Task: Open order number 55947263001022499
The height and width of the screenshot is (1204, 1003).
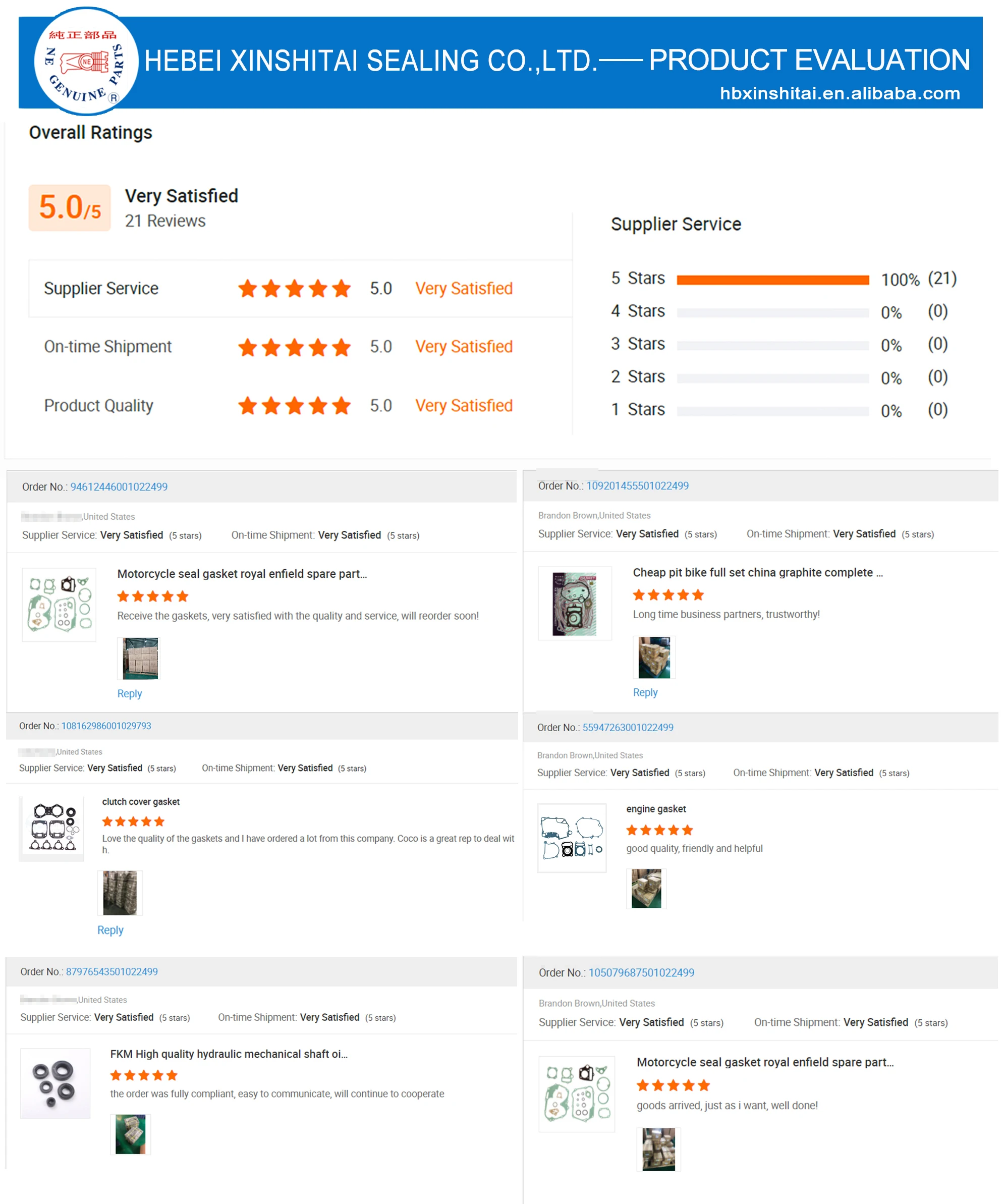Action: point(628,728)
